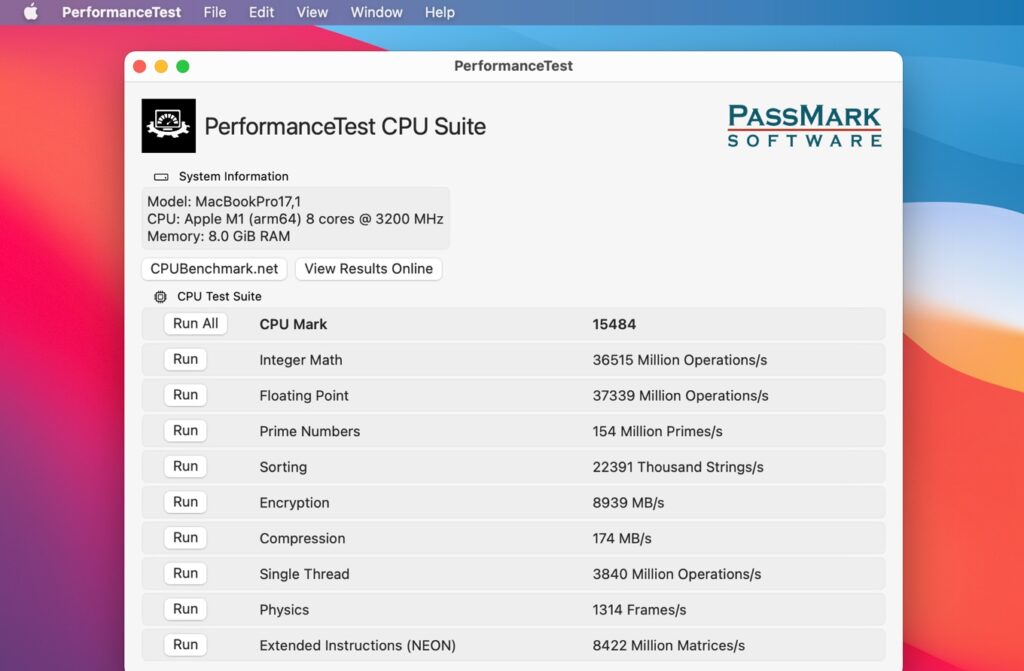
Task: Click the Run All button
Action: (194, 323)
